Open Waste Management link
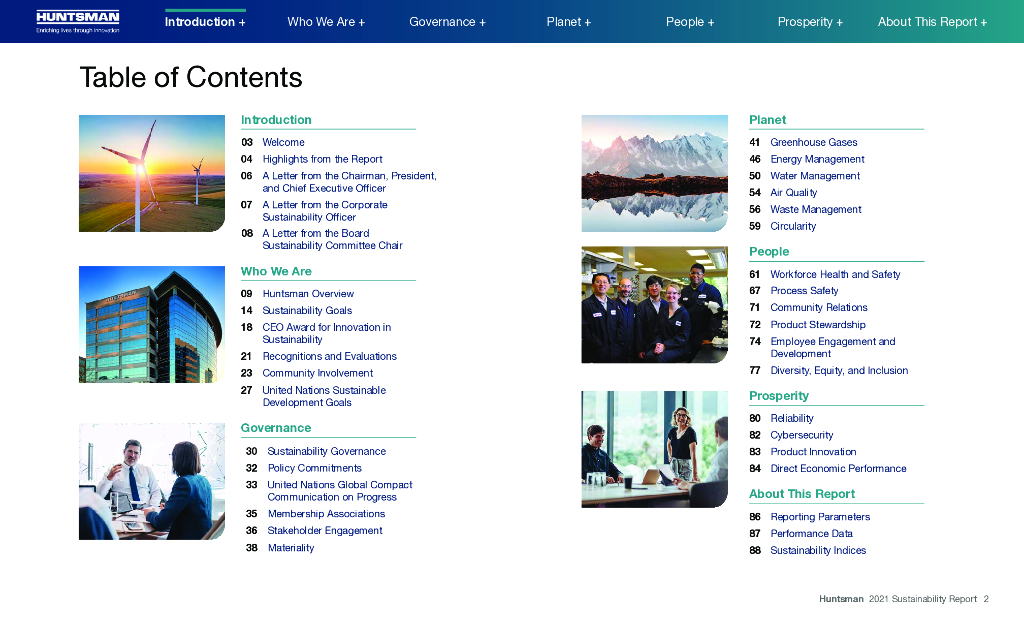 (x=816, y=210)
